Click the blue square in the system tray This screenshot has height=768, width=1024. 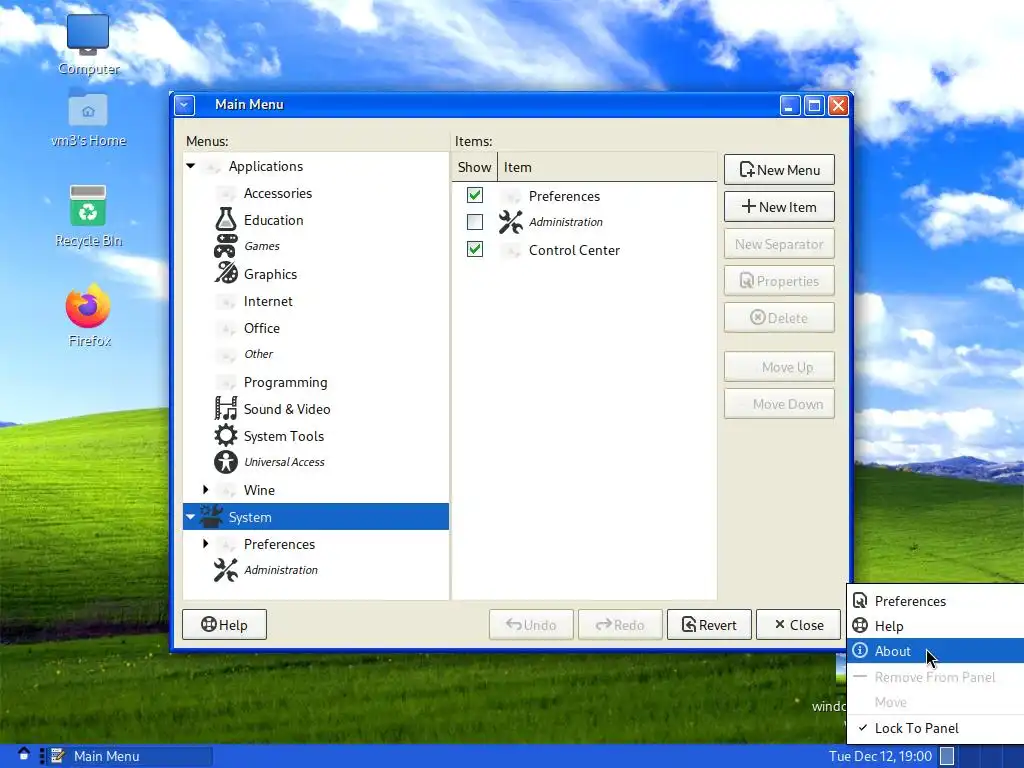[x=947, y=756]
